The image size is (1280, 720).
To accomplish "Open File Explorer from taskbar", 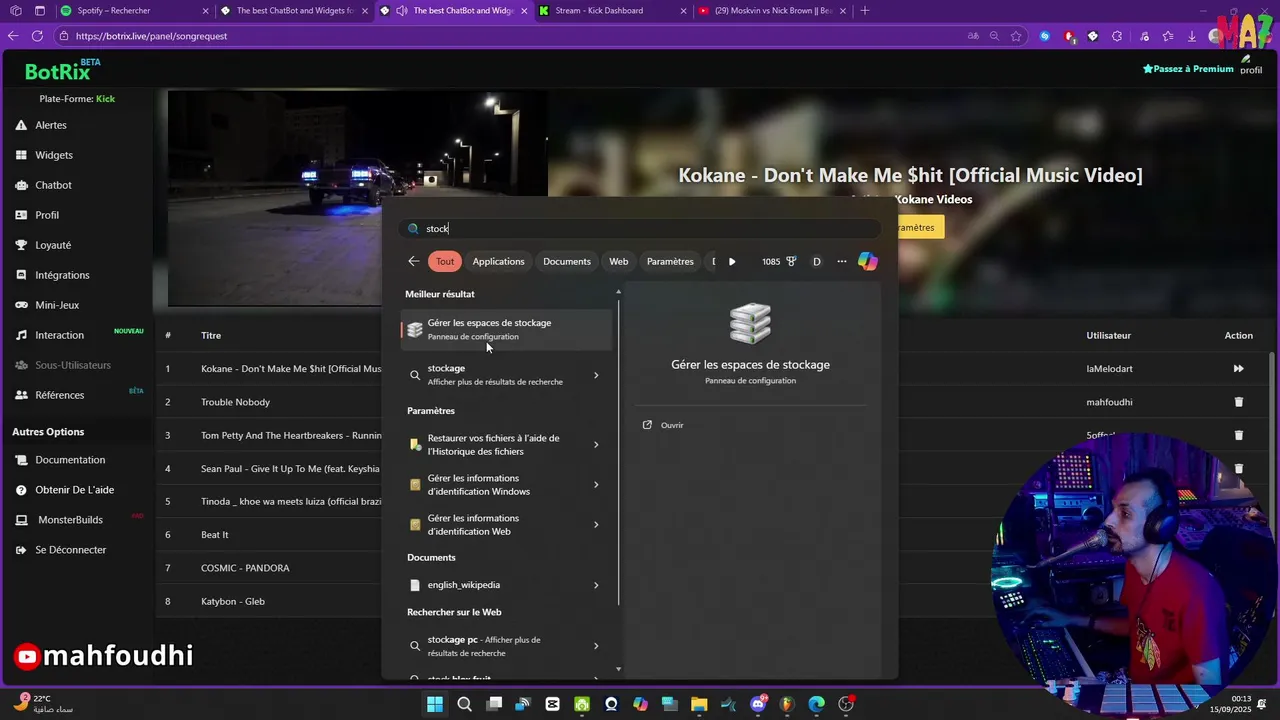I will pyautogui.click(x=699, y=704).
